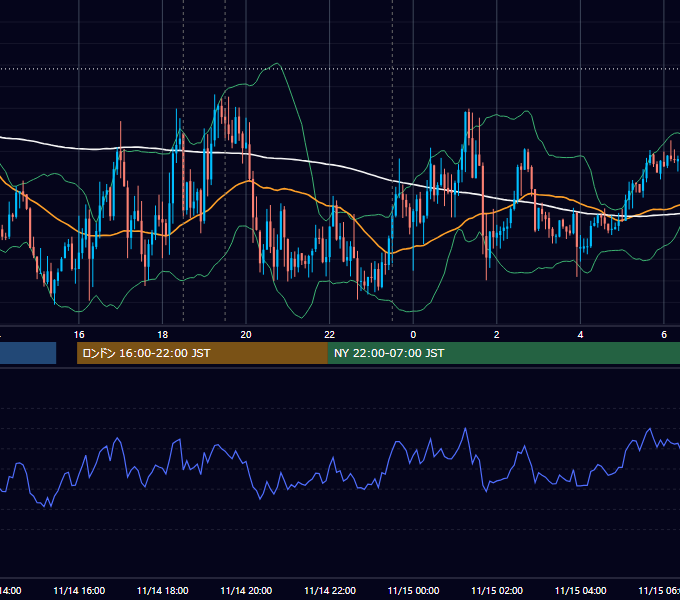
Task: Click hour label 20 on the price chart axis
Action: (x=246, y=335)
